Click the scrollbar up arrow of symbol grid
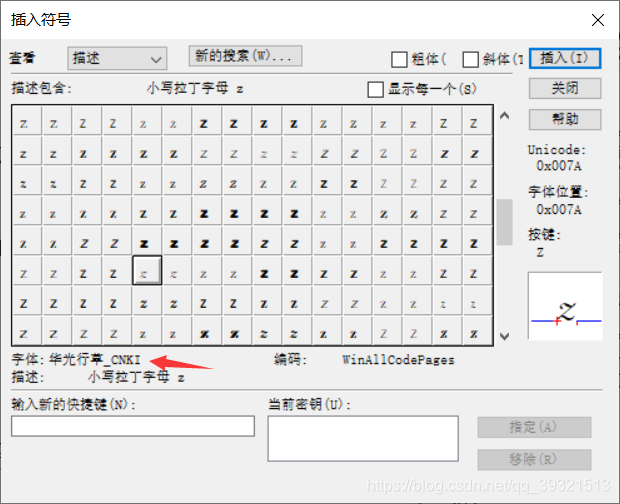Image resolution: width=620 pixels, height=504 pixels. click(x=504, y=116)
